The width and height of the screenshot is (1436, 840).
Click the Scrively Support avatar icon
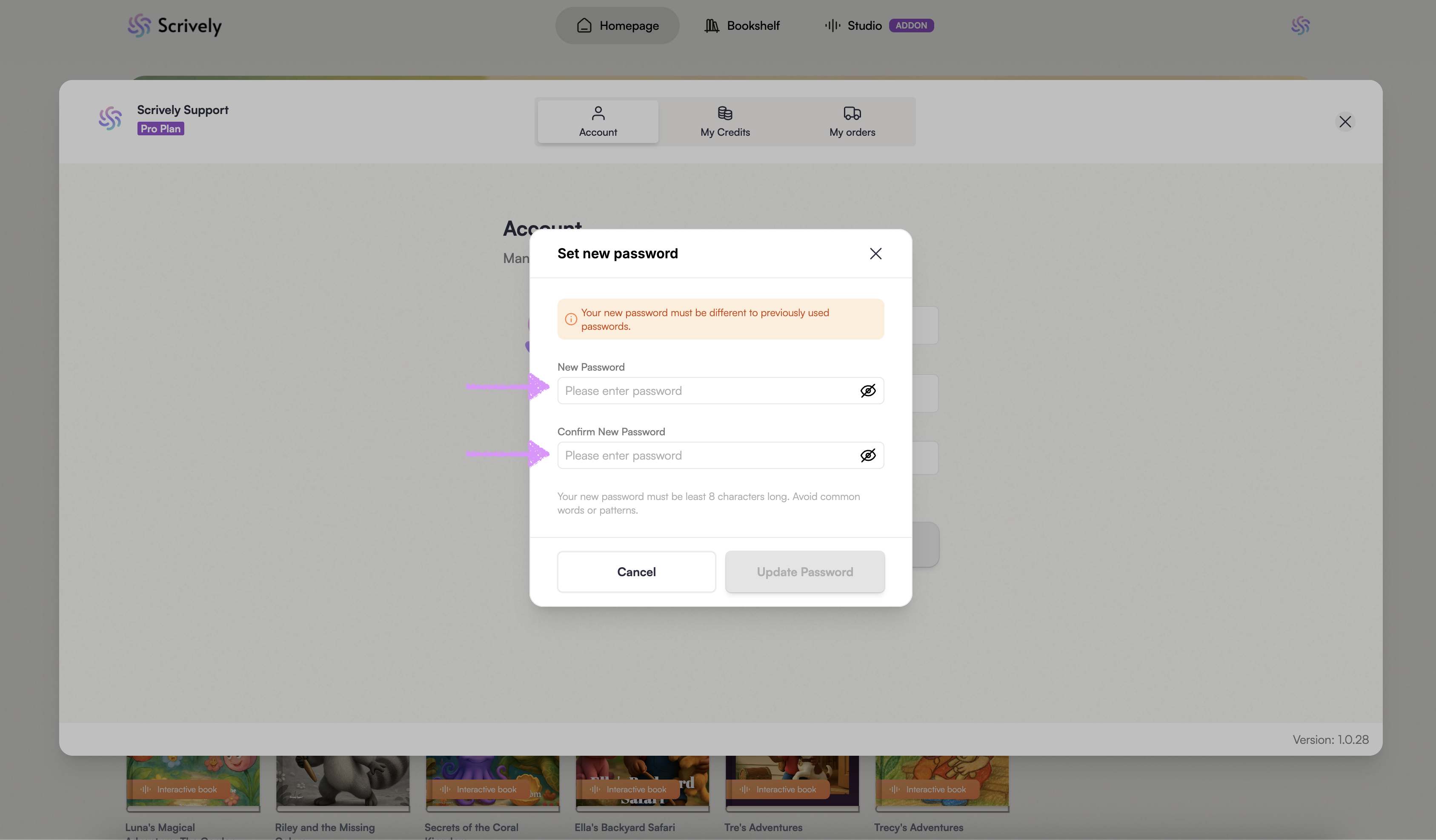[110, 118]
